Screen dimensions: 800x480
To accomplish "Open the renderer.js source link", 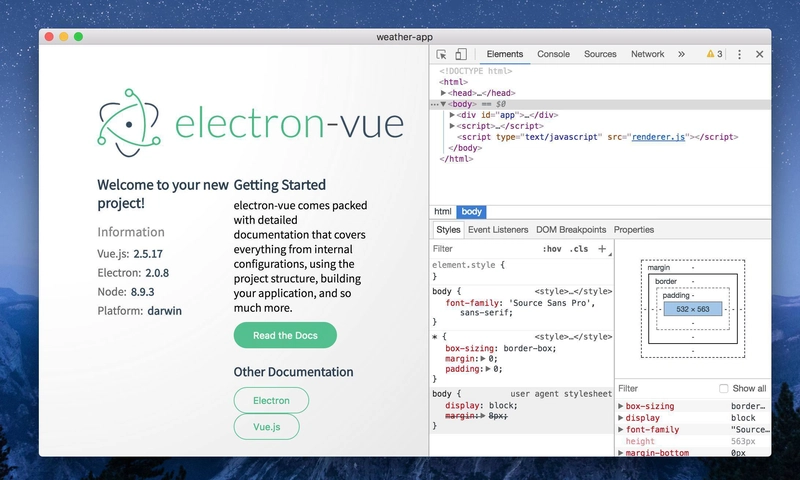I will [x=658, y=137].
